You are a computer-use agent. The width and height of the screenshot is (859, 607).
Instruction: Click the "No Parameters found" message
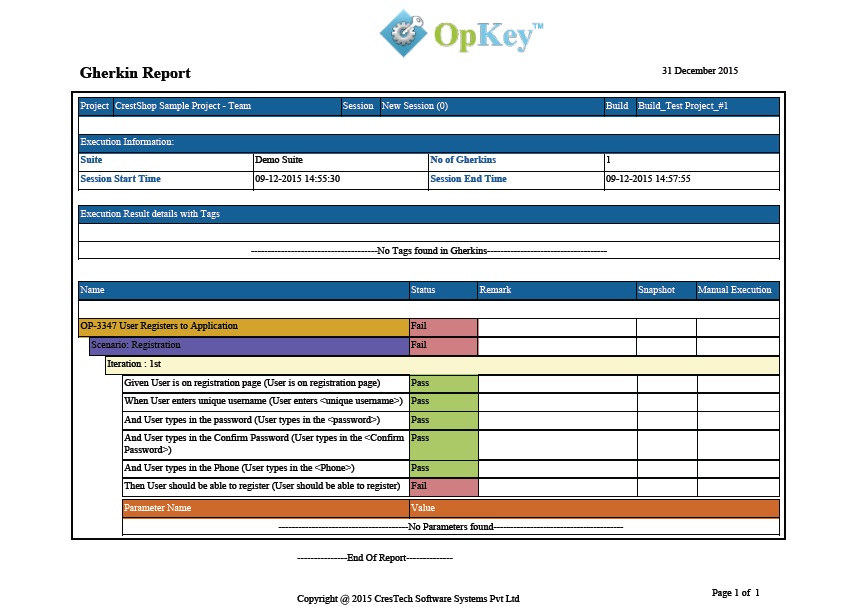pyautogui.click(x=451, y=527)
